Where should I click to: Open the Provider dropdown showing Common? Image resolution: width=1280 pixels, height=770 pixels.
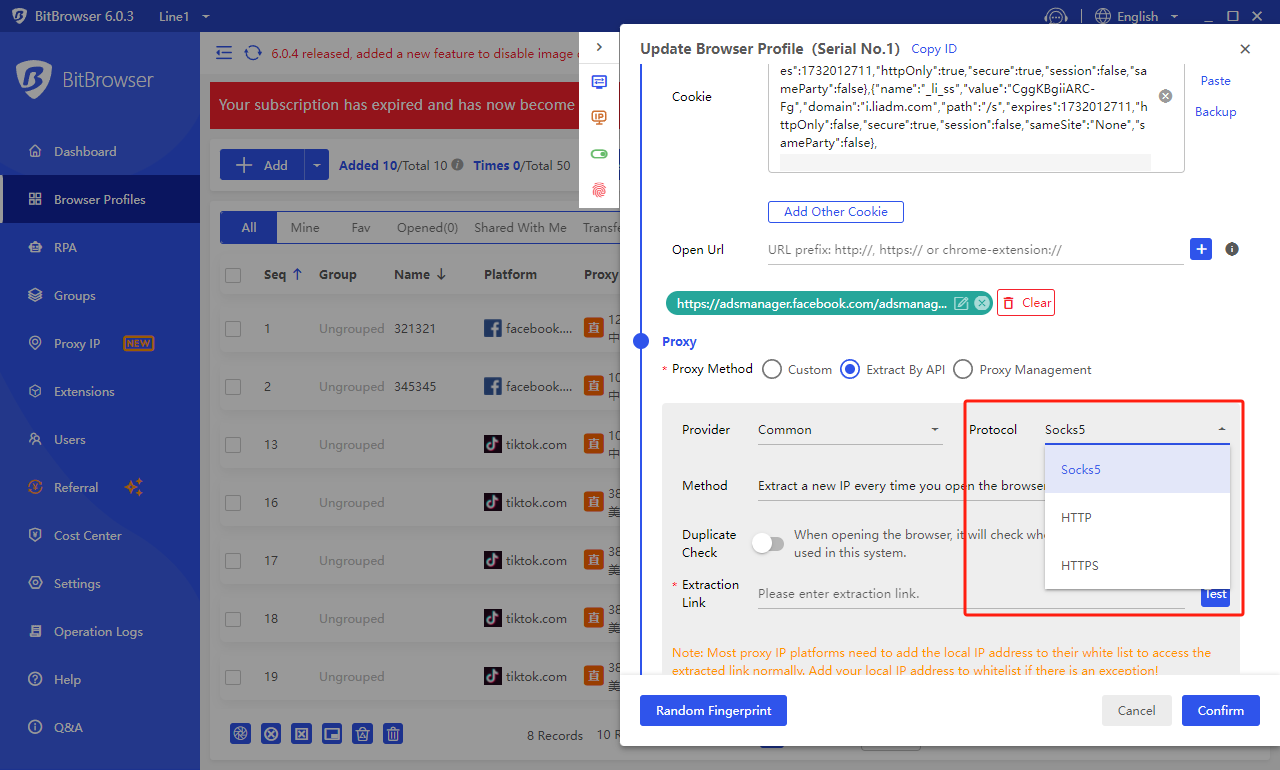click(850, 429)
